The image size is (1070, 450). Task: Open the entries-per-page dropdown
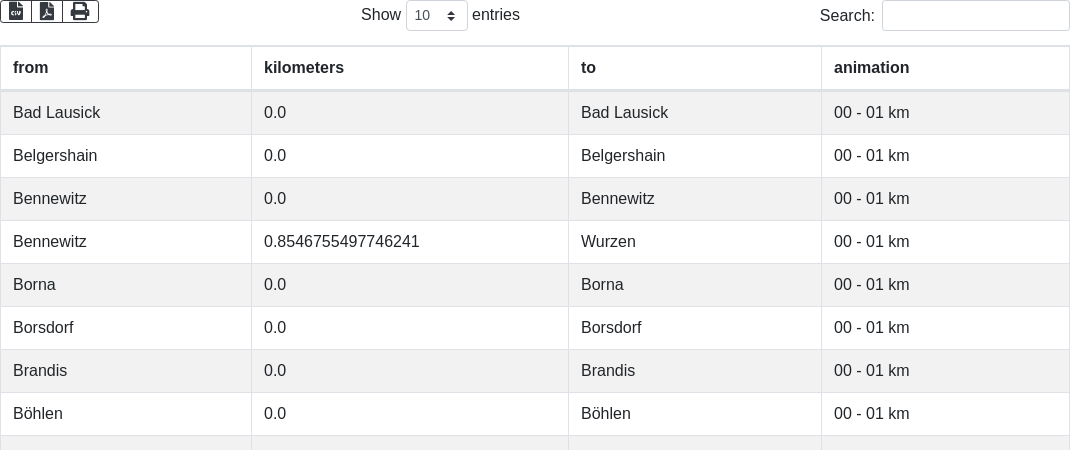tap(436, 16)
